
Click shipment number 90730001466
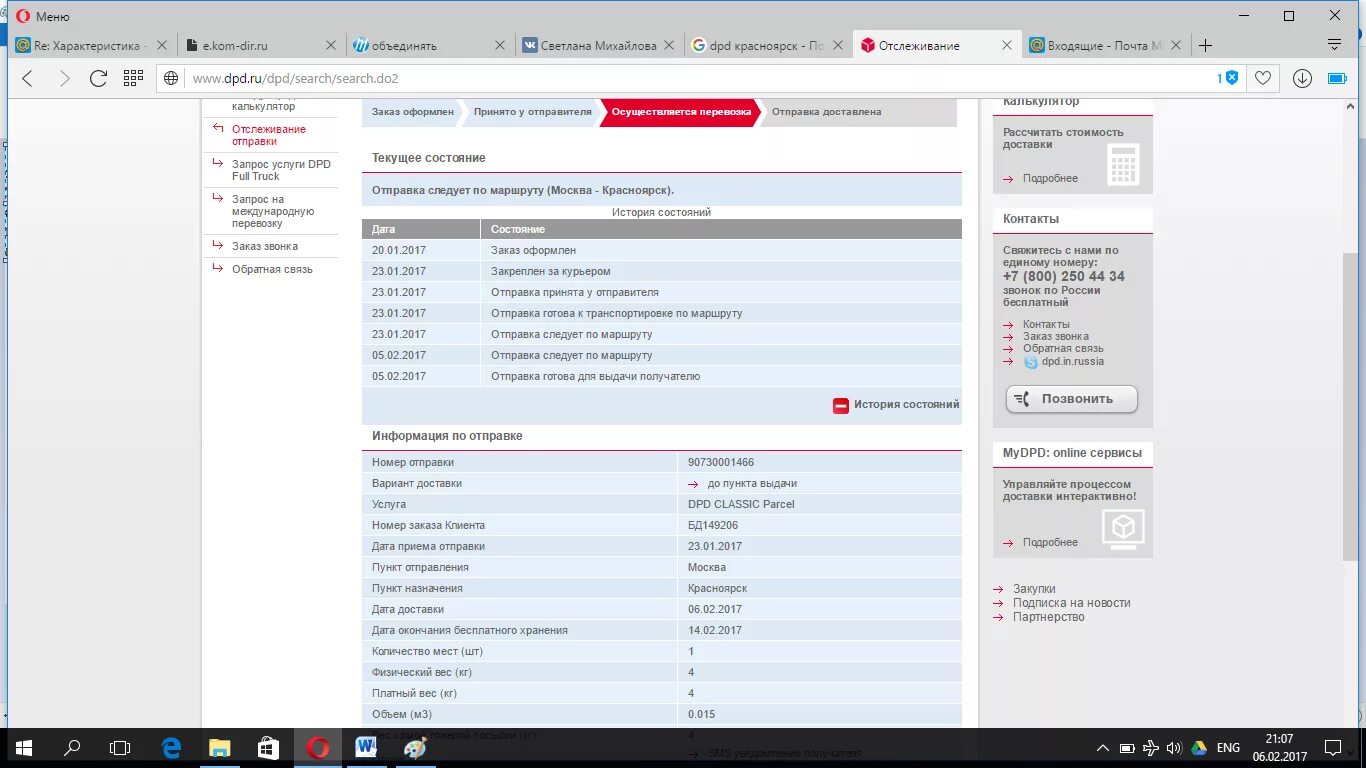click(721, 462)
